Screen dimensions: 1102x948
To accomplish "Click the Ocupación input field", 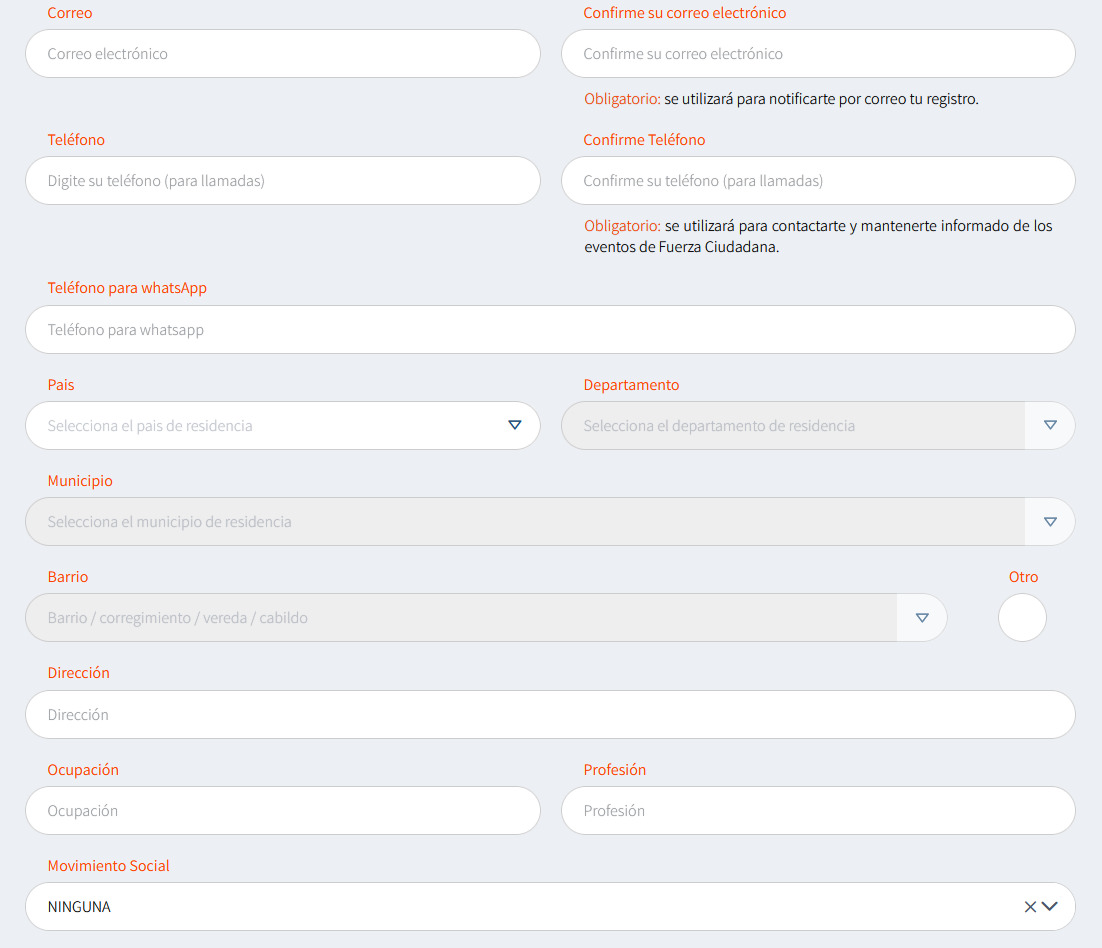I will (x=282, y=811).
